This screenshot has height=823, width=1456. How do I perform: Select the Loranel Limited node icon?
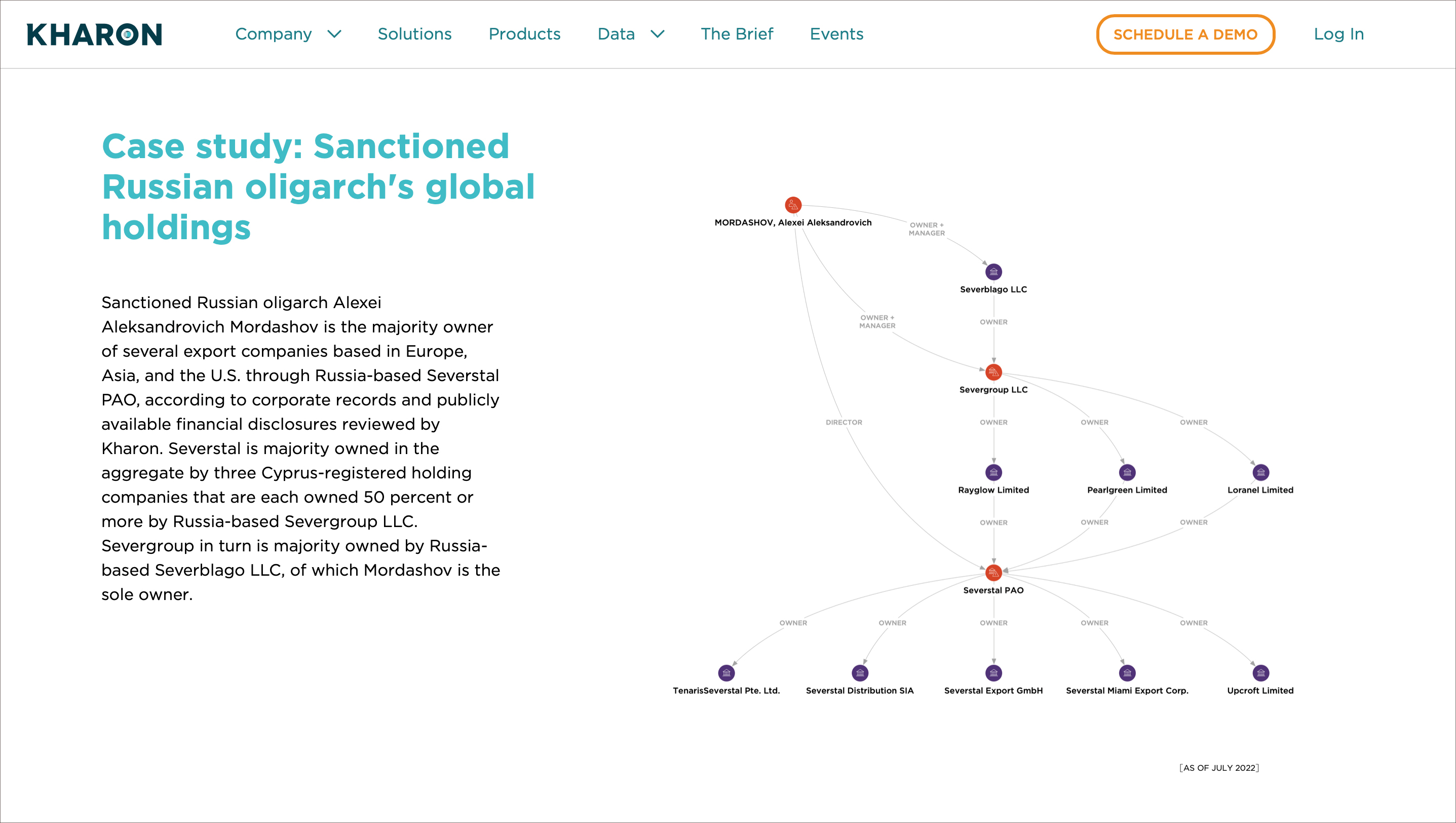(x=1260, y=472)
